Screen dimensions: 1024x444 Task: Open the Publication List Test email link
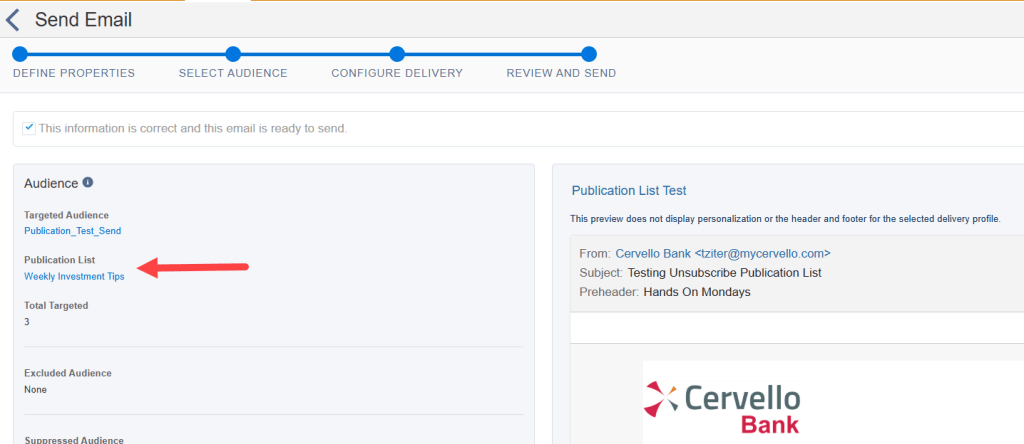click(629, 190)
